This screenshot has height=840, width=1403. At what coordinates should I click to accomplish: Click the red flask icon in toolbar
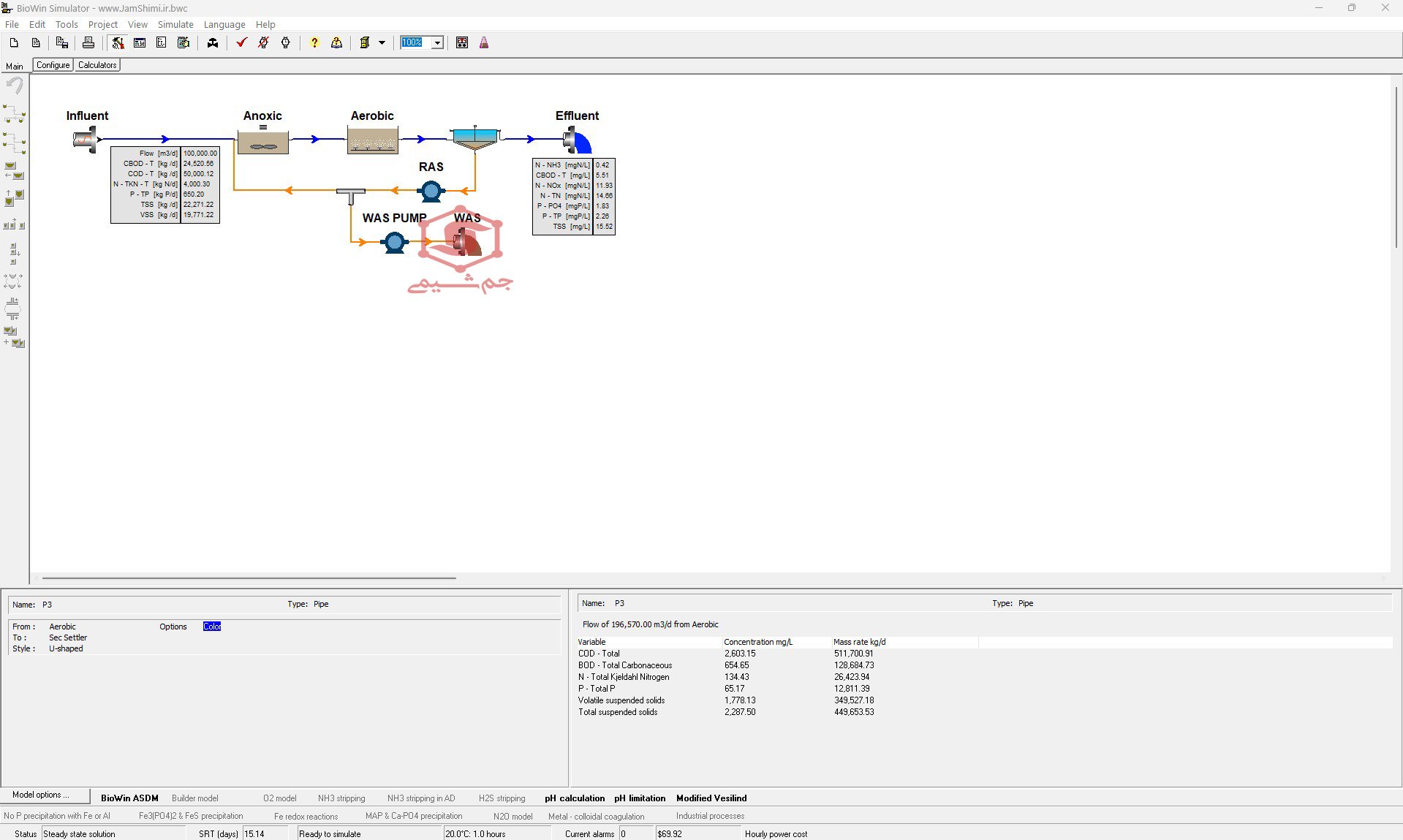(x=484, y=43)
